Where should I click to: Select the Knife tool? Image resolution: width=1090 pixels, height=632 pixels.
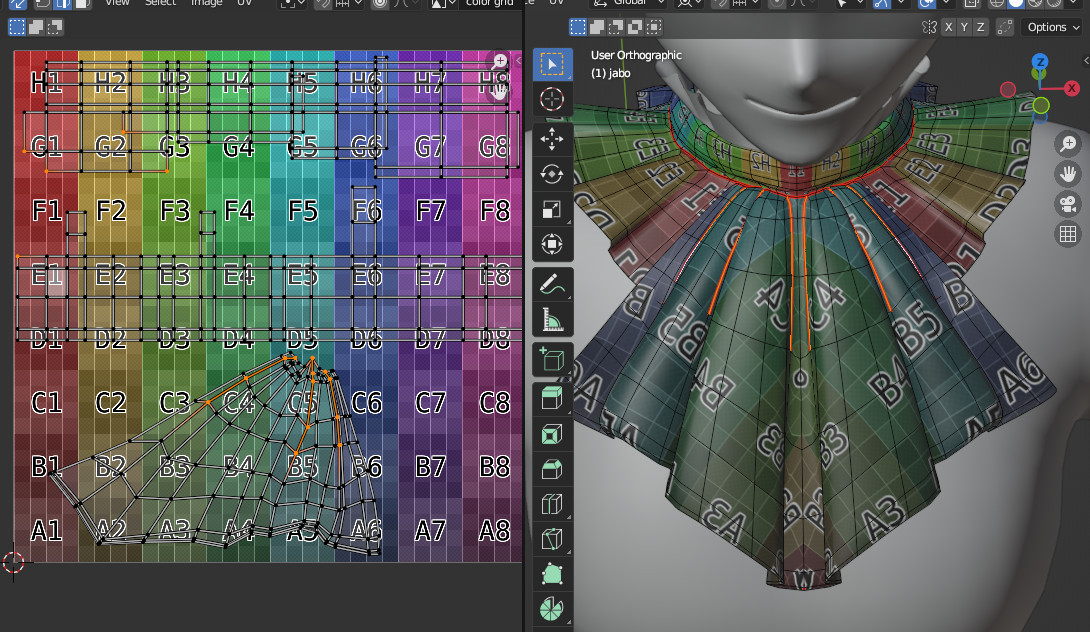552,539
